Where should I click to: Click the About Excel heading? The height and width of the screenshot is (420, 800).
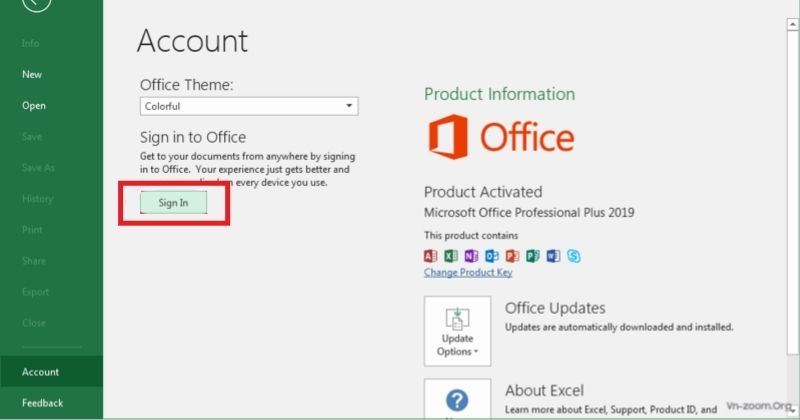544,390
